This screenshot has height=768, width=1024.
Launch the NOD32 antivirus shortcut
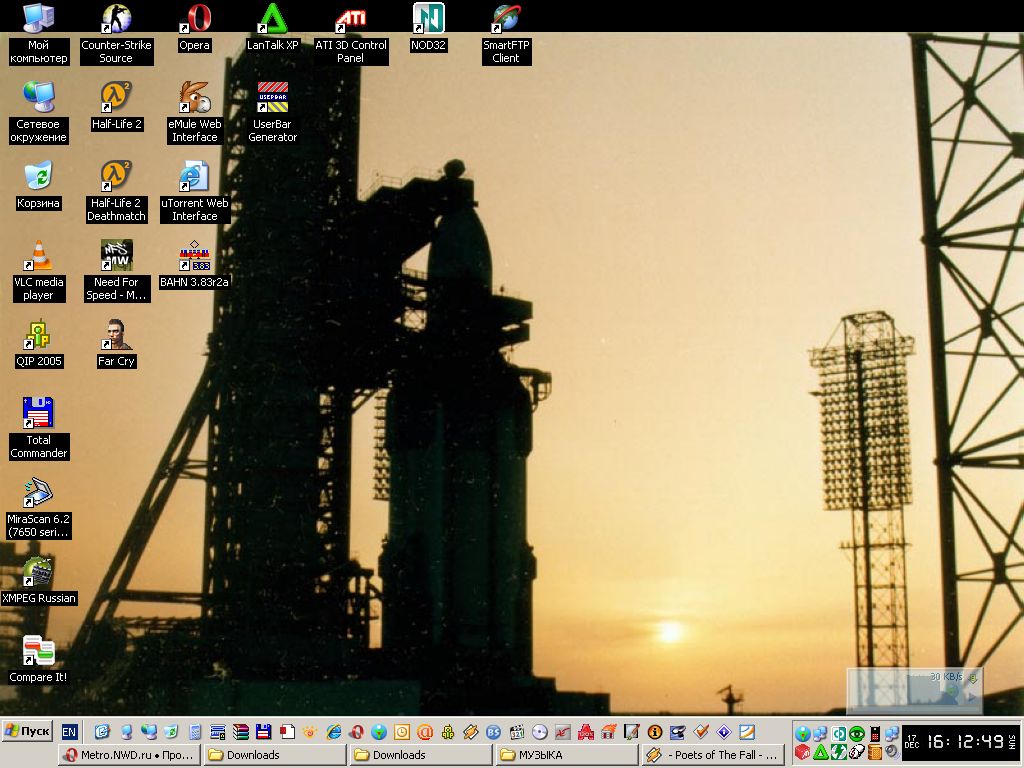(x=428, y=19)
